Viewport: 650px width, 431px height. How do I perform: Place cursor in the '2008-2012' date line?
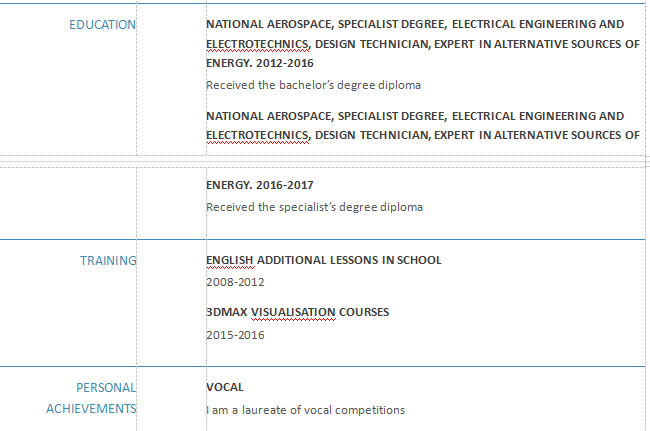[x=235, y=282]
